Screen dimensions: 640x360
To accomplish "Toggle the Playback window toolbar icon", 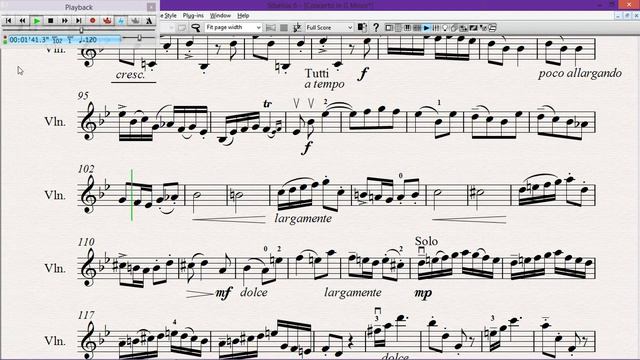I will pyautogui.click(x=426, y=28).
